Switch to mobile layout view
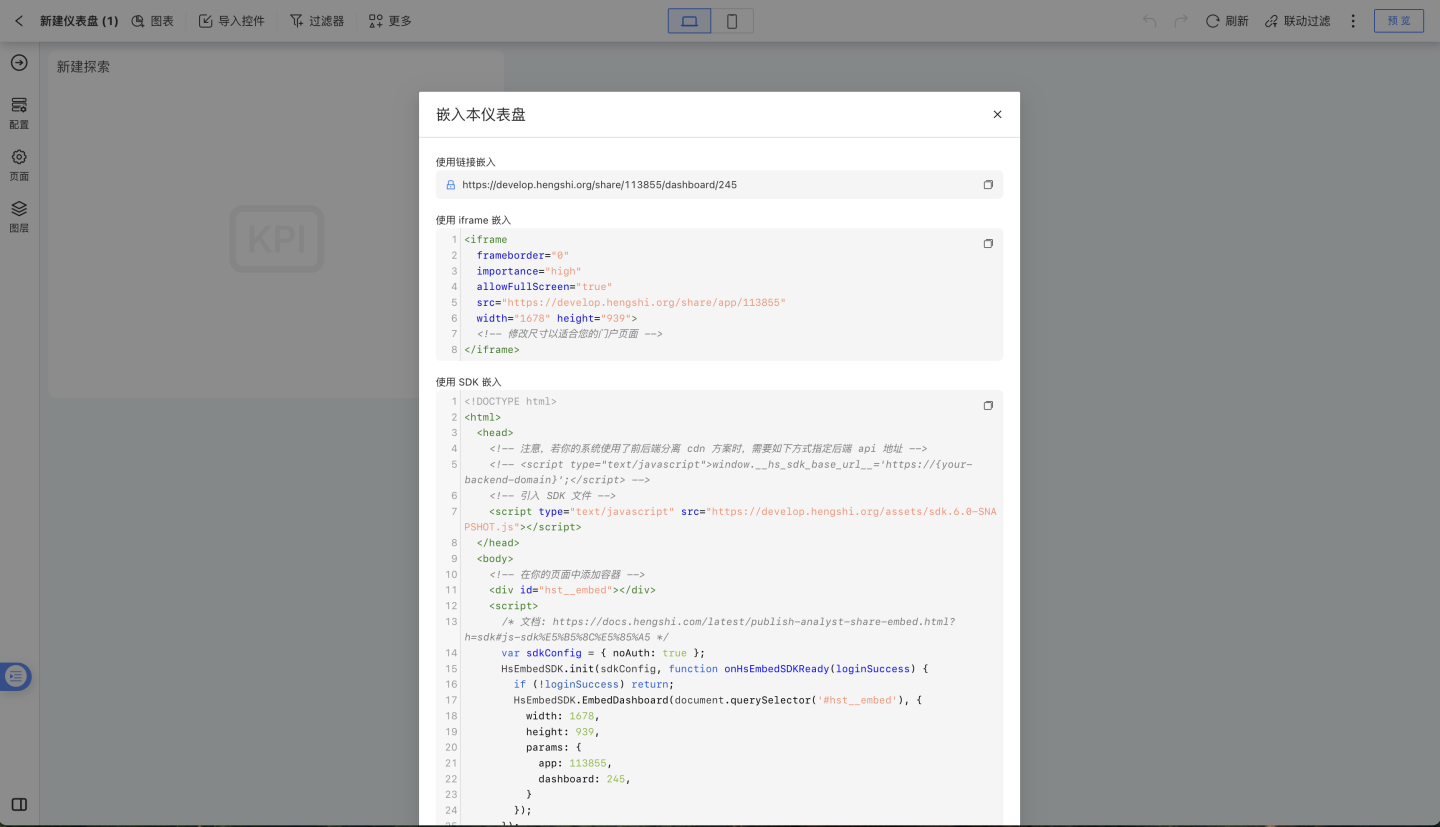 [x=732, y=21]
